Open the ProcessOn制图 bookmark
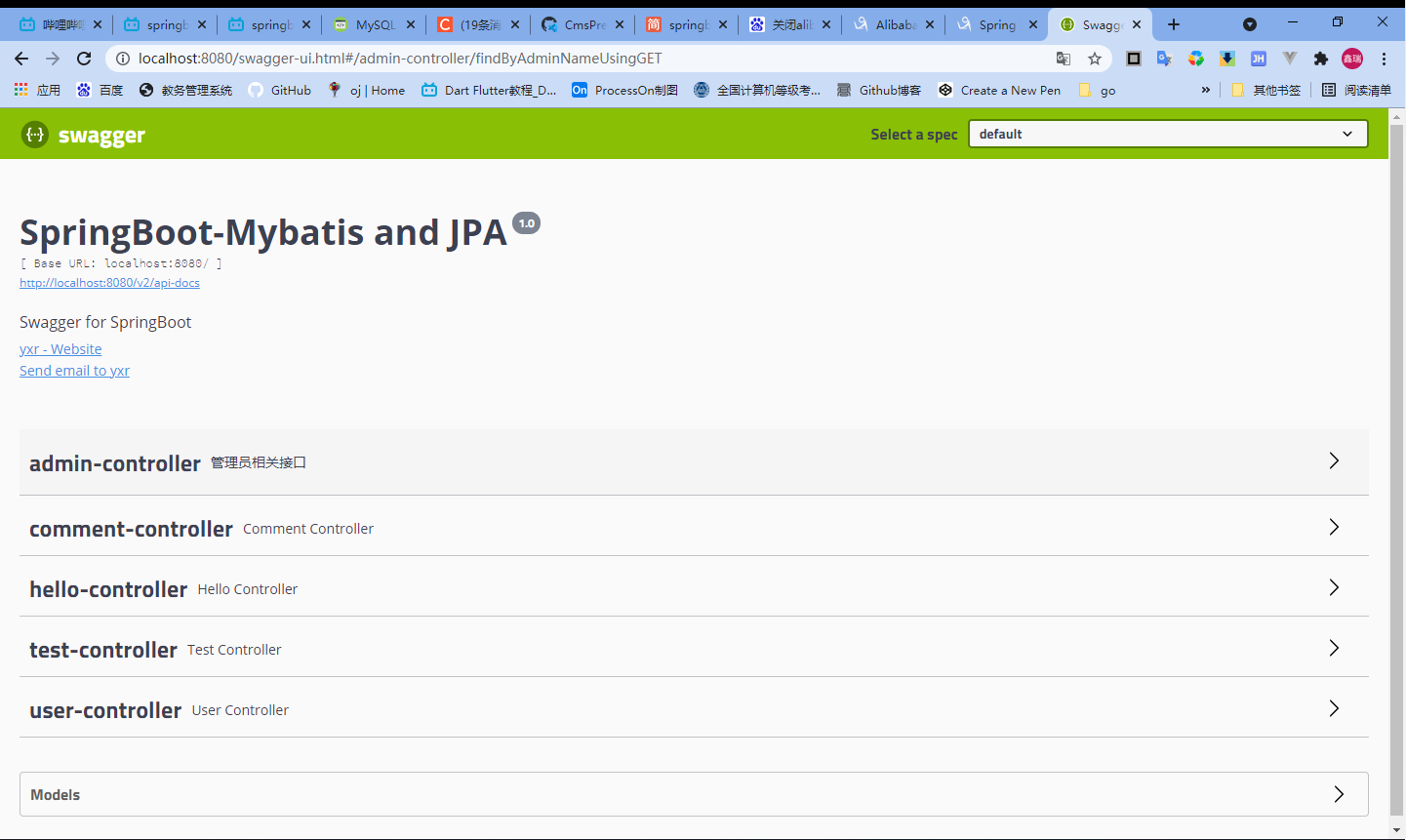This screenshot has height=840, width=1406. click(624, 90)
